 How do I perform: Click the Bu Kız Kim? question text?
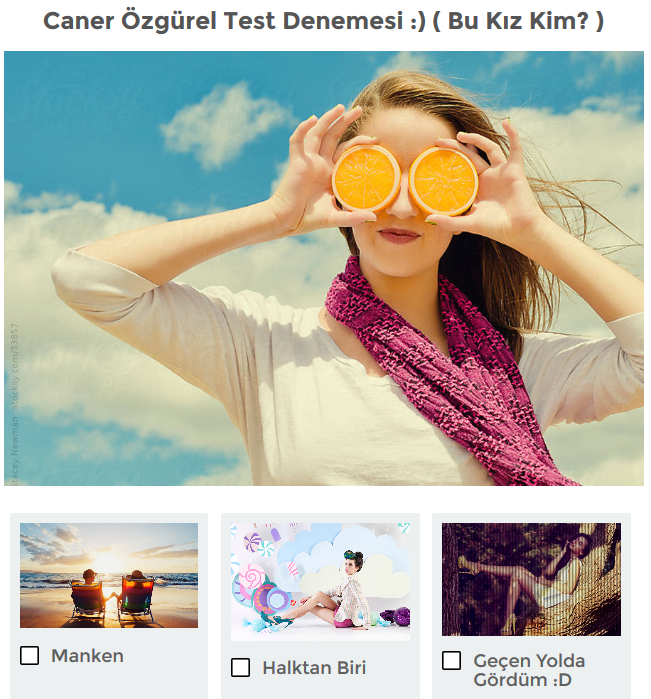518,21
